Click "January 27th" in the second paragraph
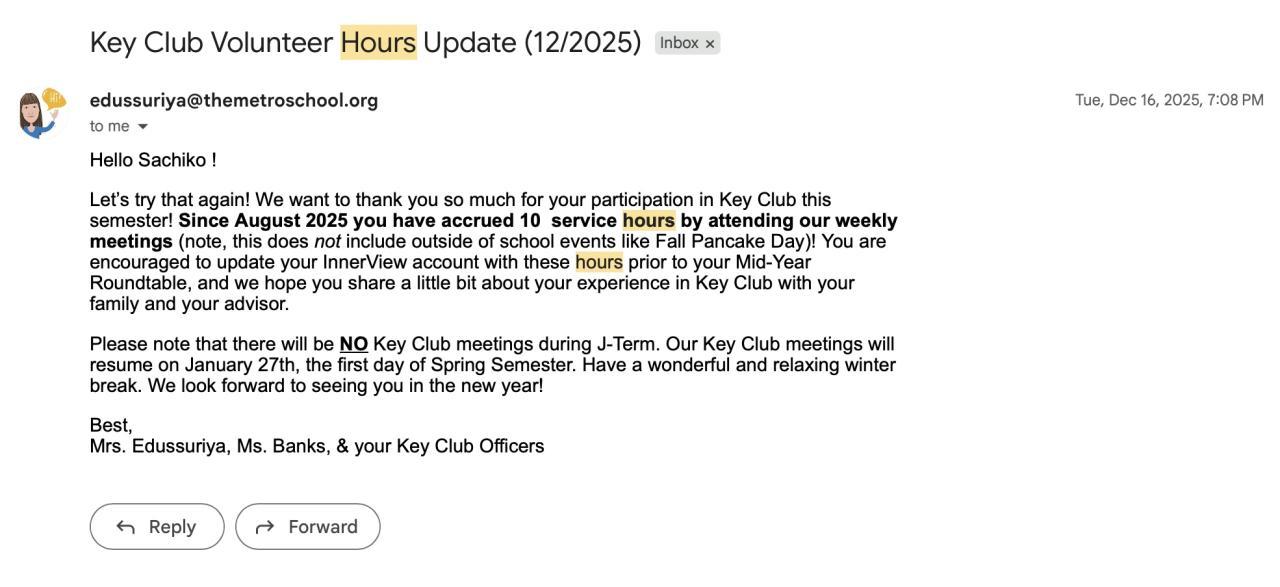 point(231,365)
